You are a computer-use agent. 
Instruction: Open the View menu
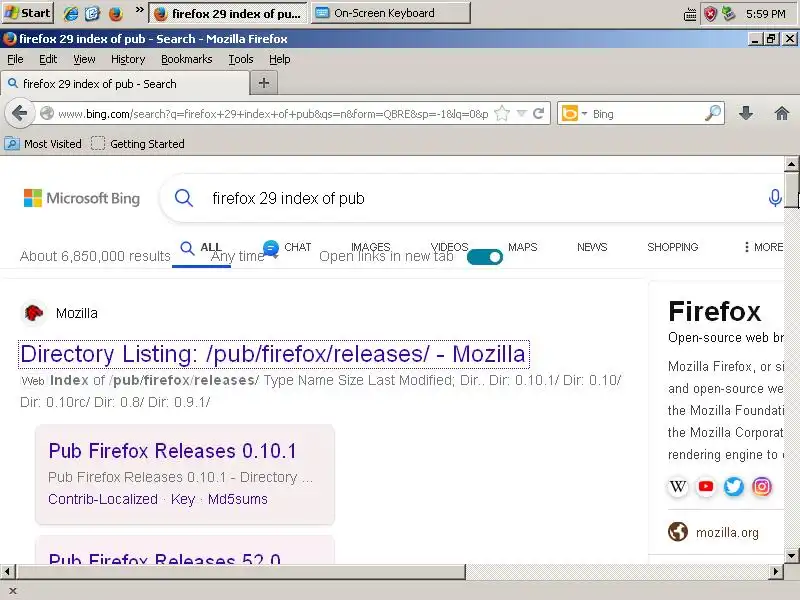point(84,59)
